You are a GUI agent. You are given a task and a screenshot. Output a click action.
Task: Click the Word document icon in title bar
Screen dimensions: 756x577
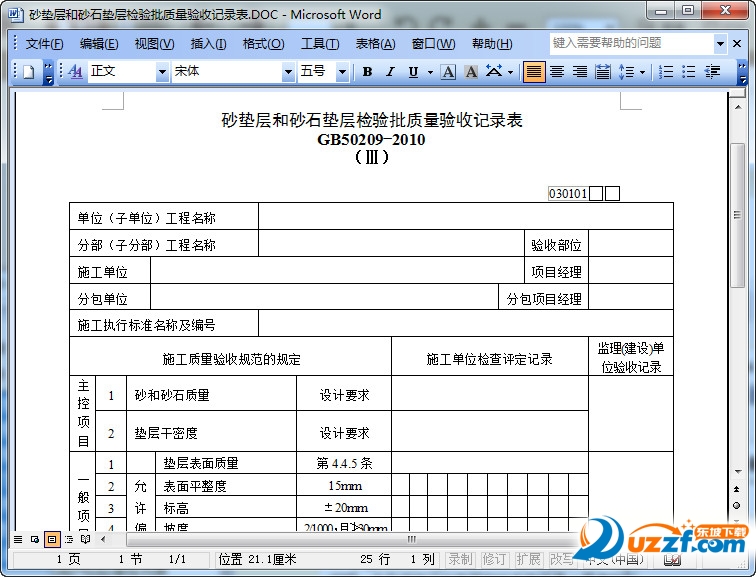pos(15,14)
